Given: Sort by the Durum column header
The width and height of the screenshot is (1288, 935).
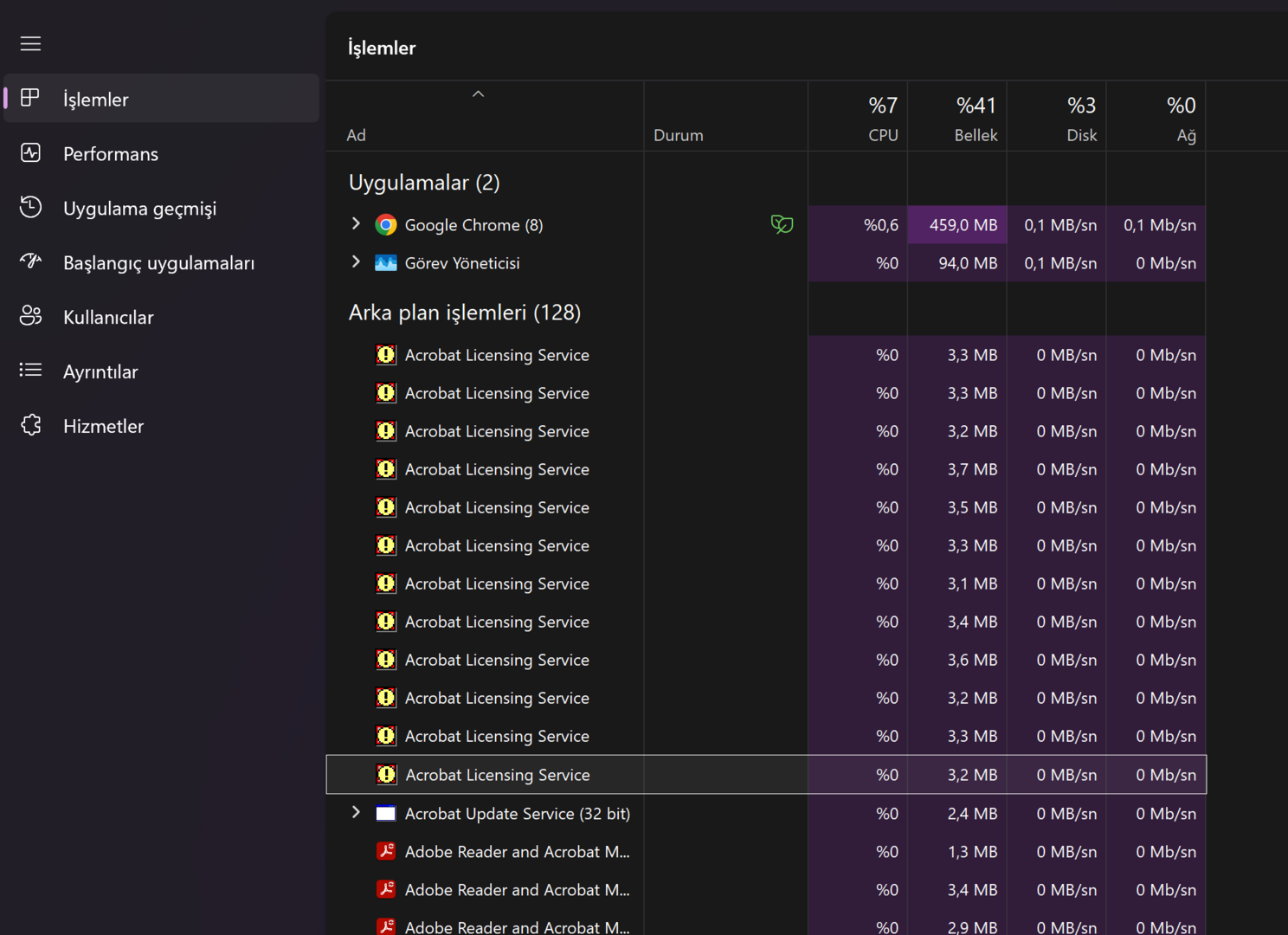Looking at the screenshot, I should 725,117.
